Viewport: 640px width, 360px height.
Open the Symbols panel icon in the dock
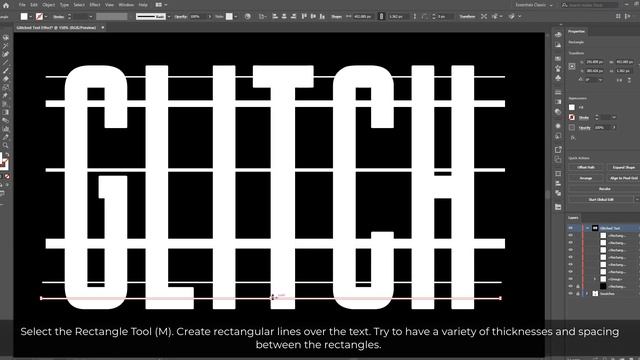pos(558,78)
